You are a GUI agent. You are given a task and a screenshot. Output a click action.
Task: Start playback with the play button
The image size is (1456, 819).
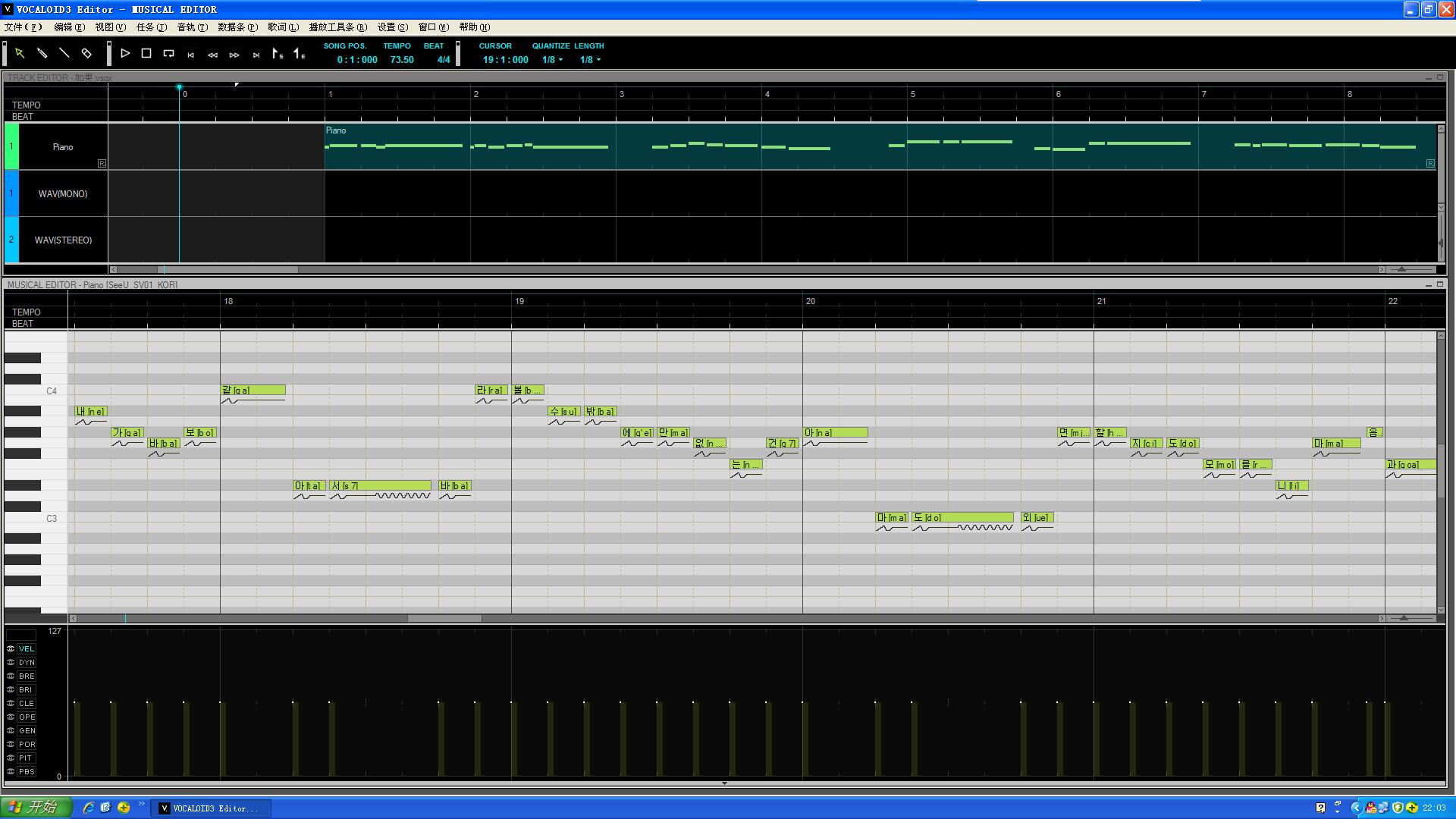click(125, 53)
